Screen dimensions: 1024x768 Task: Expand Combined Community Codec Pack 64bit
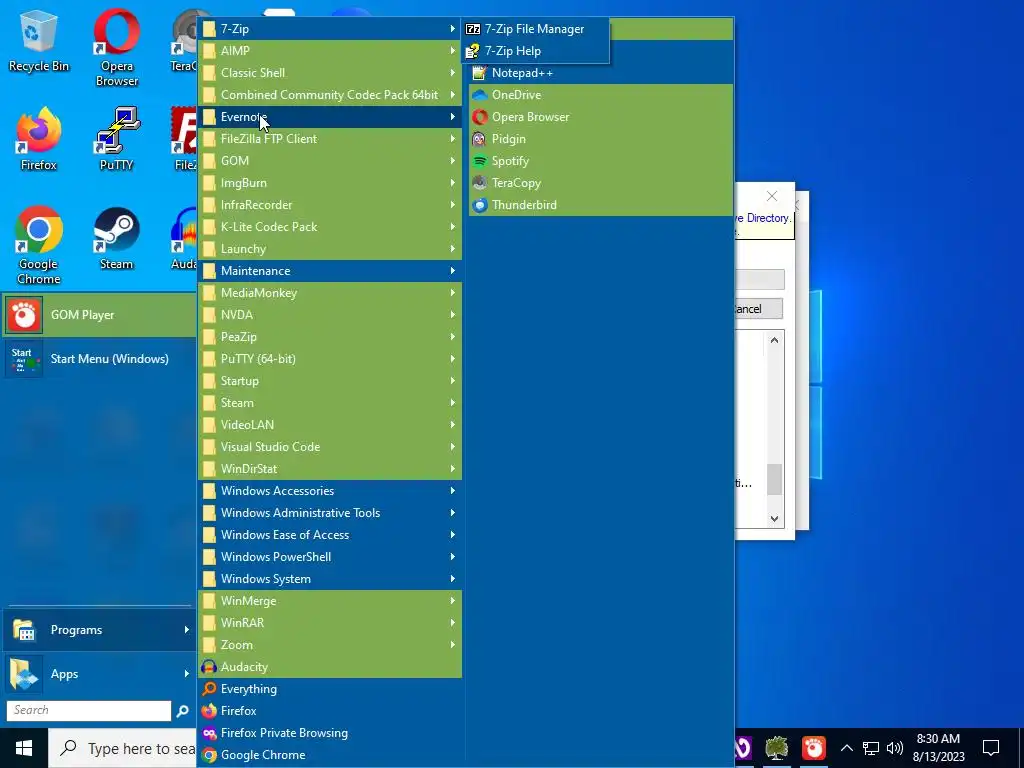pos(330,95)
